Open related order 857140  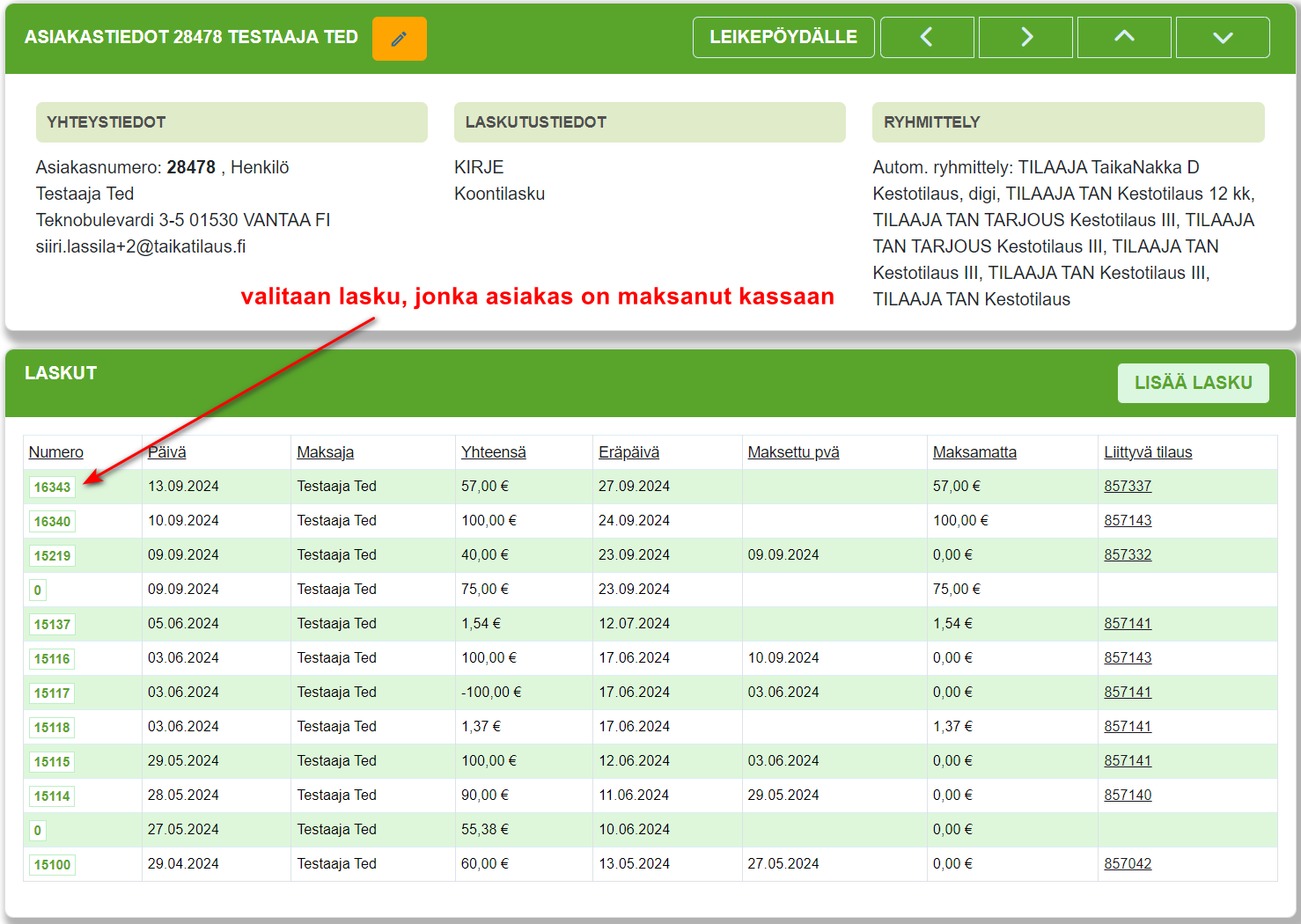[x=1128, y=795]
